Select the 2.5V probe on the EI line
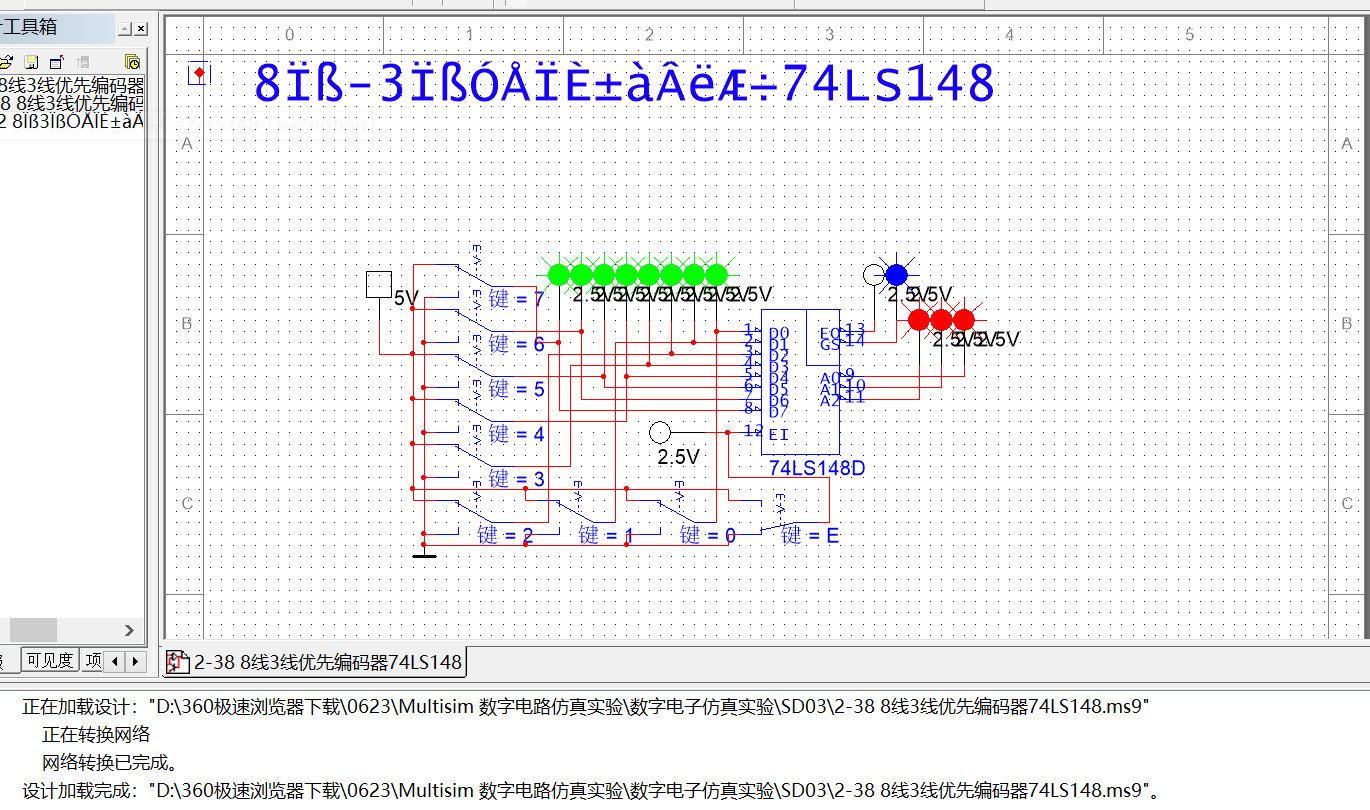This screenshot has width=1370, height=810. (x=660, y=432)
